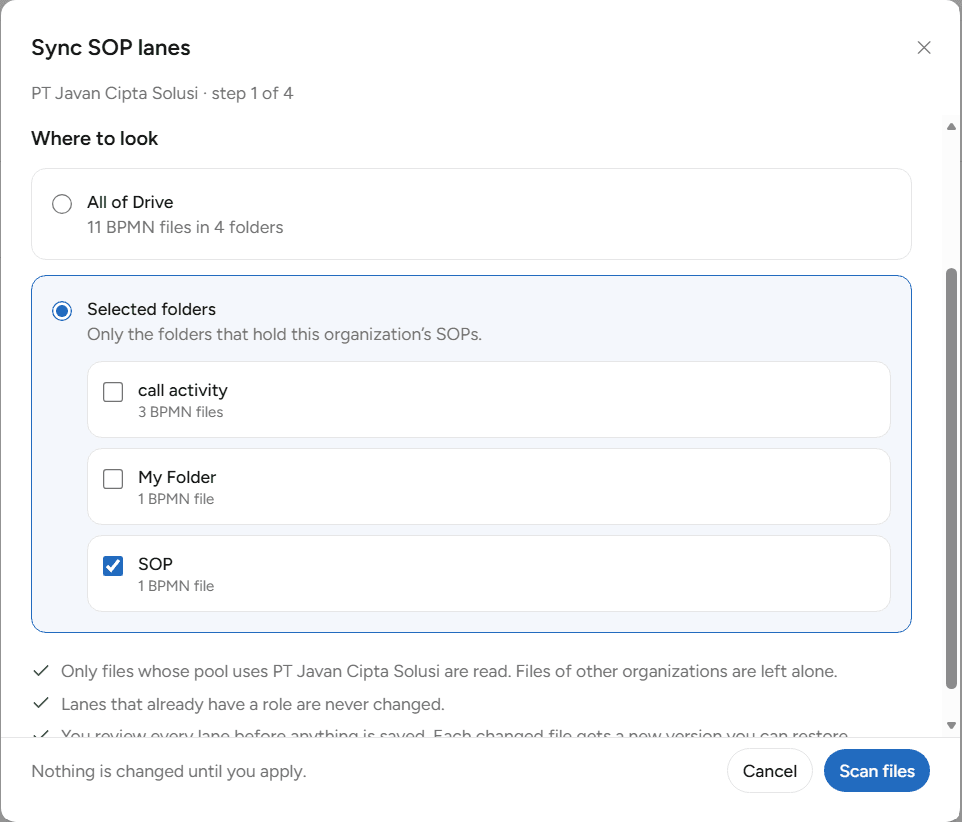
Task: Click the vertical scrollbar thumb
Action: pyautogui.click(x=952, y=478)
